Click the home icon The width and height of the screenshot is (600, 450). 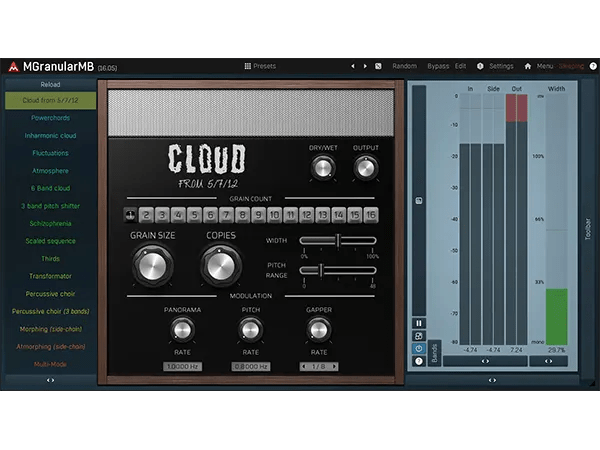(x=528, y=66)
